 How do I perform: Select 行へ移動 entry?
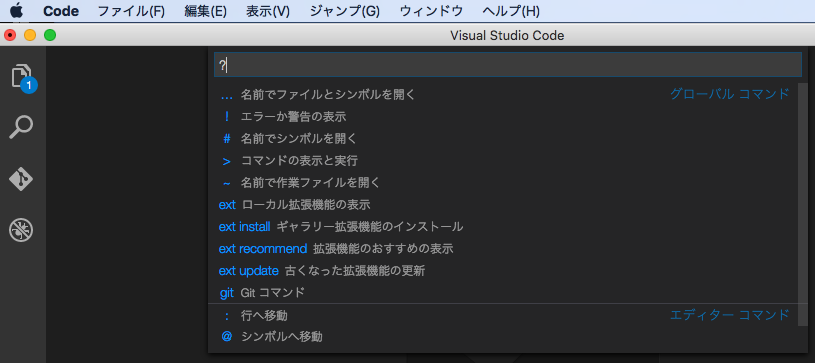[504, 315]
